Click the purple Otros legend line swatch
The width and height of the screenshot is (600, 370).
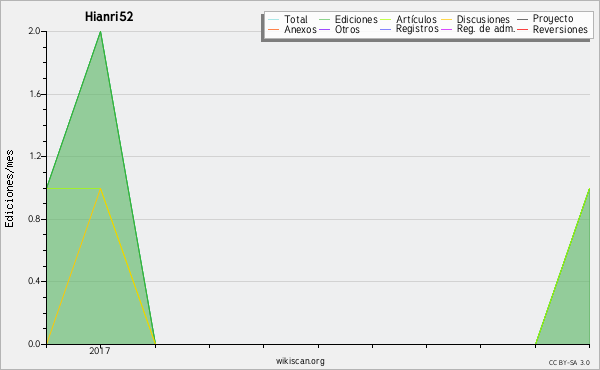point(324,29)
